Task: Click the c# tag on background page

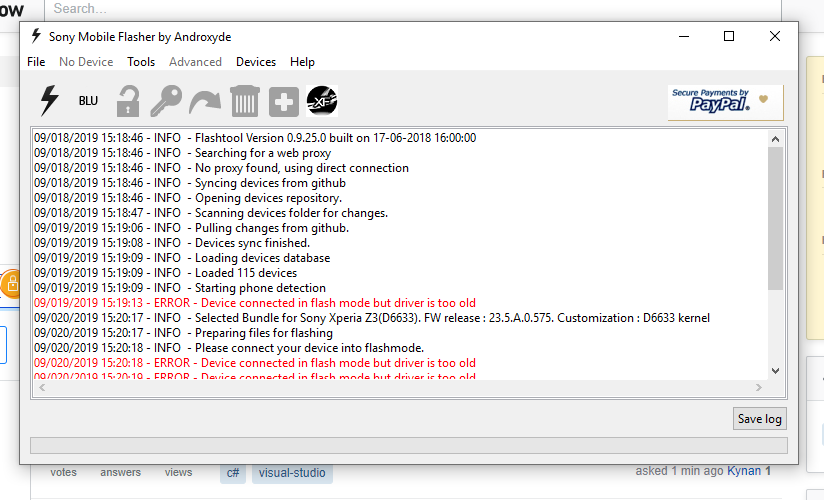Action: 233,473
